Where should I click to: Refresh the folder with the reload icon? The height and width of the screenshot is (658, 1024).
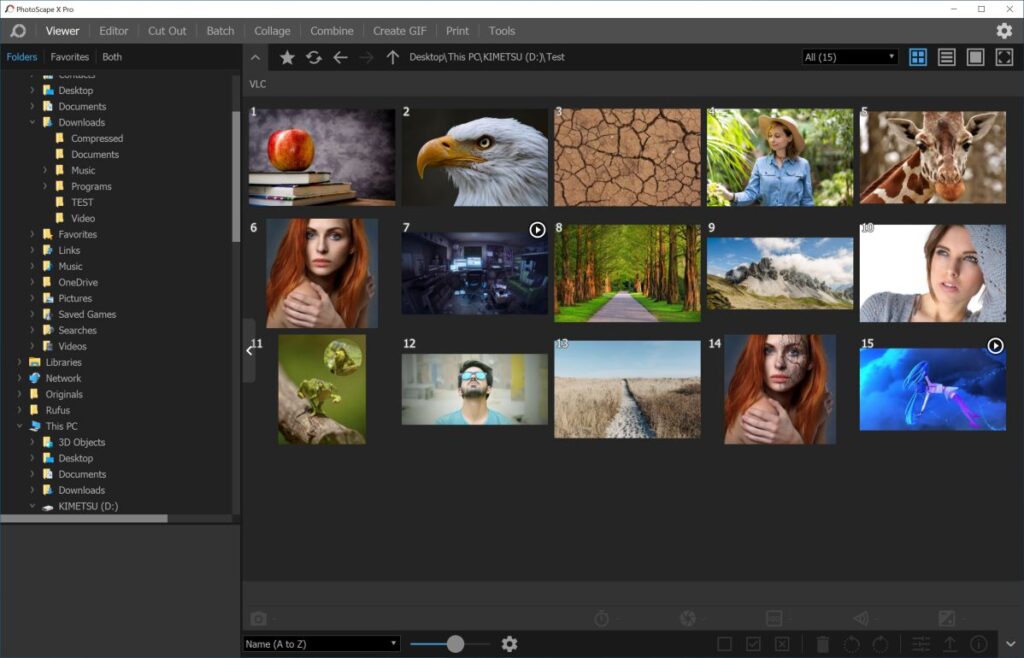(x=314, y=58)
